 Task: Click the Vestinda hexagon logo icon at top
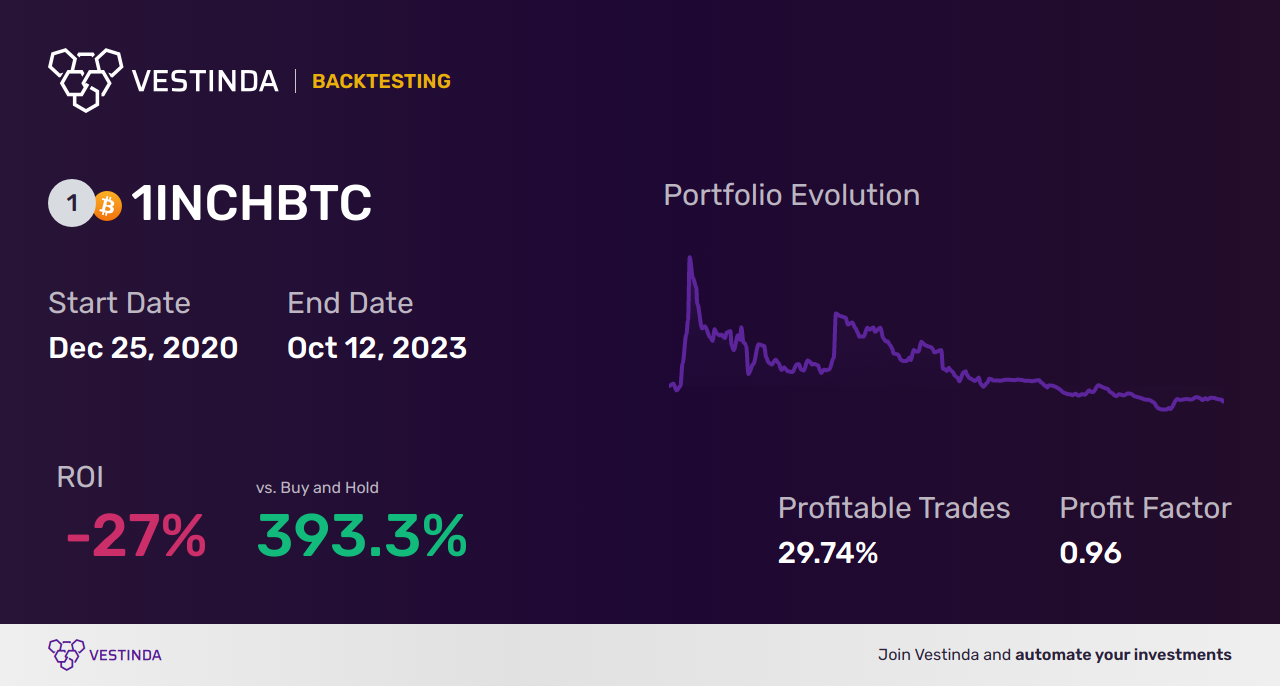86,80
